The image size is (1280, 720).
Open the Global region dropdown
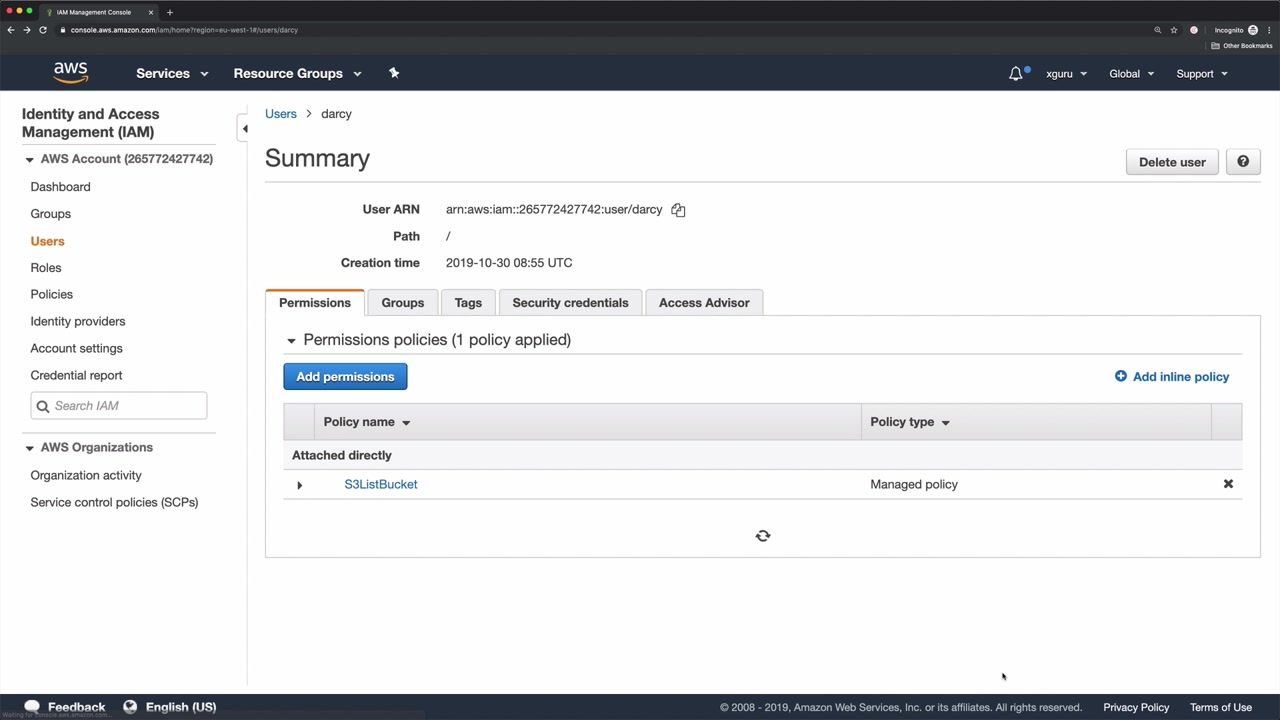tap(1131, 74)
